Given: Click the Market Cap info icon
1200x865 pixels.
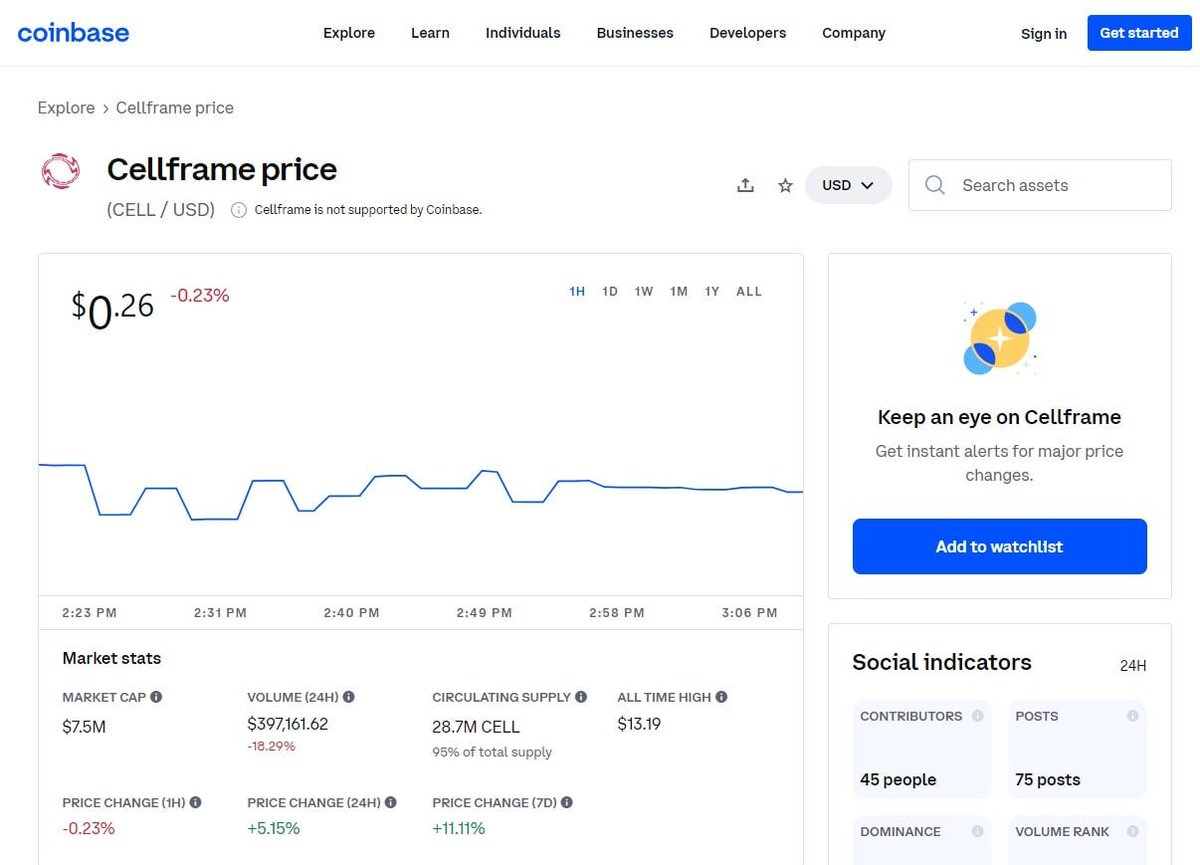Looking at the screenshot, I should (156, 697).
